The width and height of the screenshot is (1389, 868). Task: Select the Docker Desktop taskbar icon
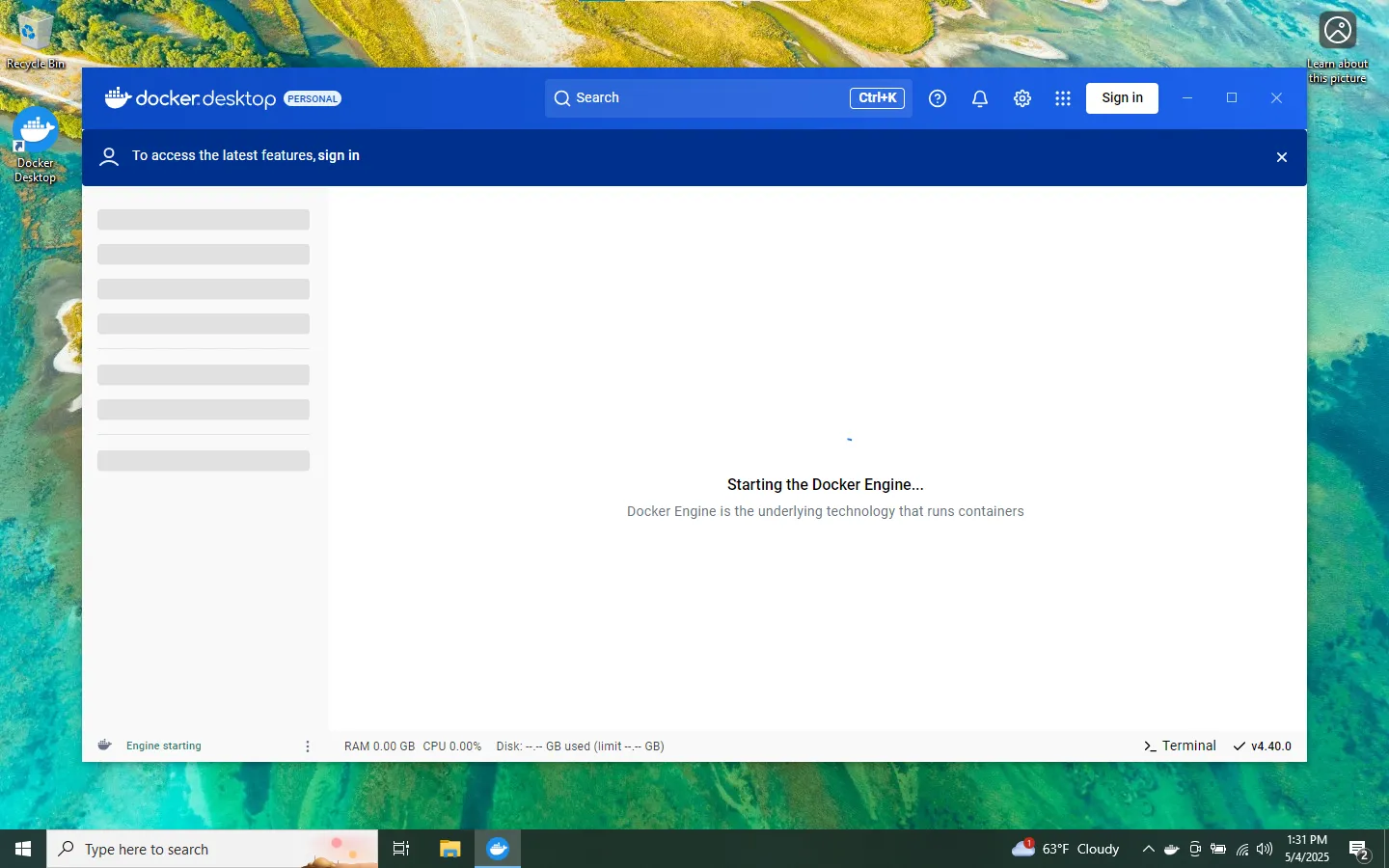(498, 849)
